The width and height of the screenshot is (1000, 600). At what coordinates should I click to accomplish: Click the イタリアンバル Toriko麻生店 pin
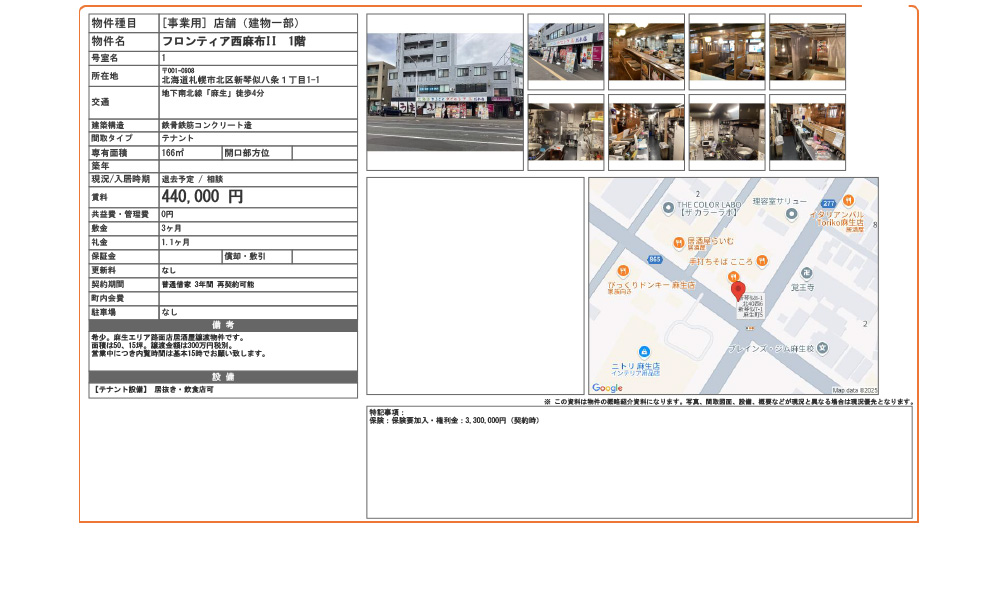point(848,201)
